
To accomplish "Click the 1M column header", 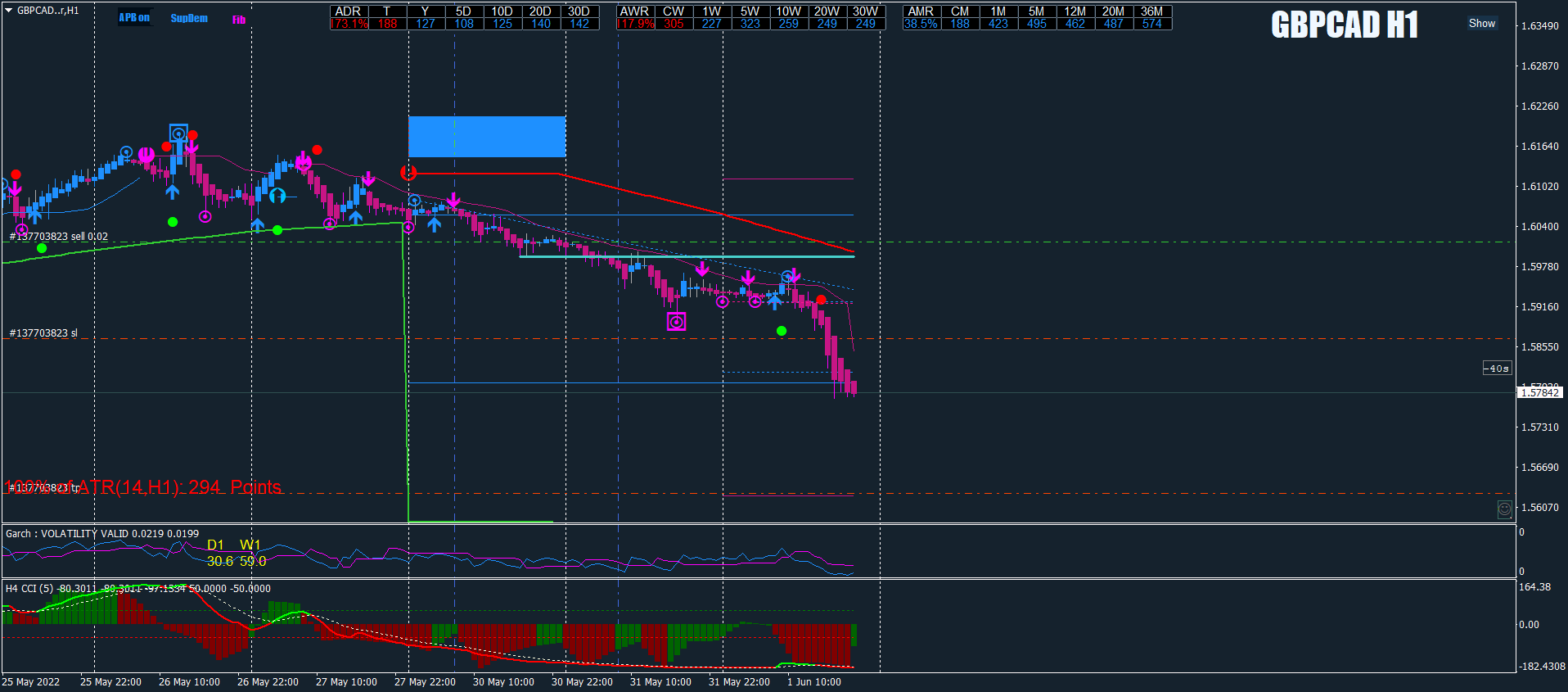I will (x=998, y=11).
